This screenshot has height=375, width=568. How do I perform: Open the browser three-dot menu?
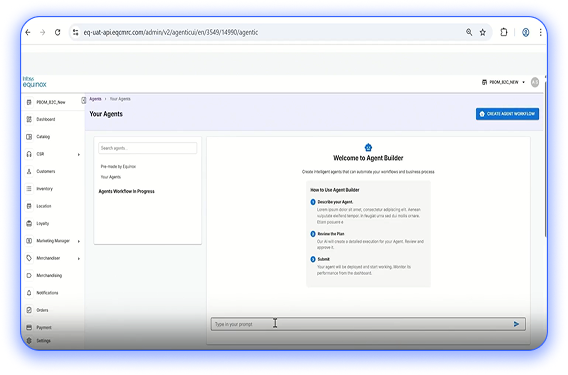pyautogui.click(x=540, y=32)
